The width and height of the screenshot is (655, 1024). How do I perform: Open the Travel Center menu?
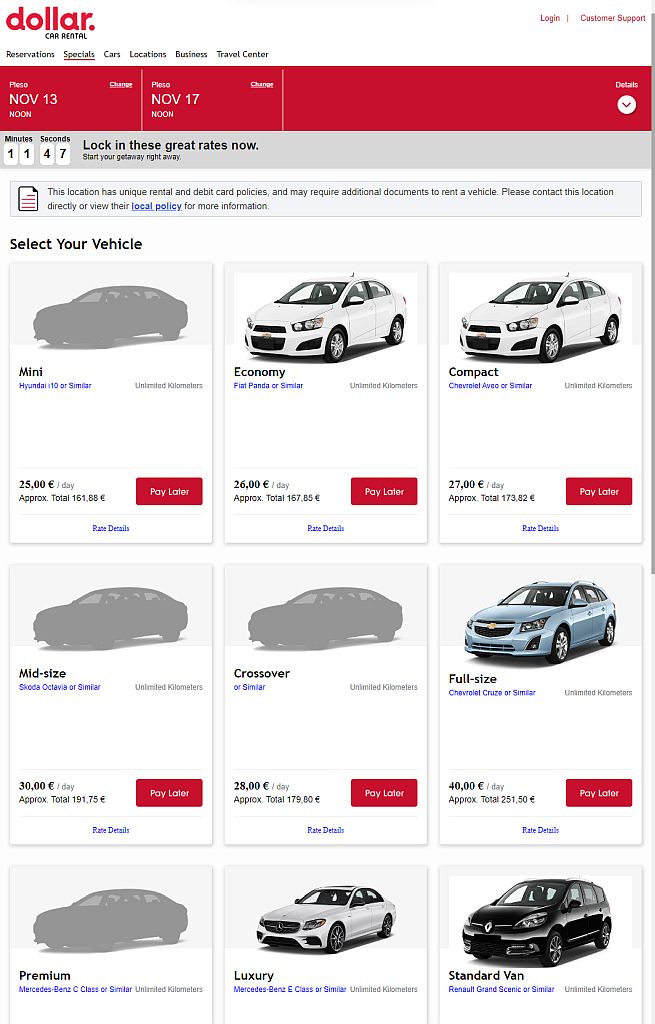coord(242,54)
